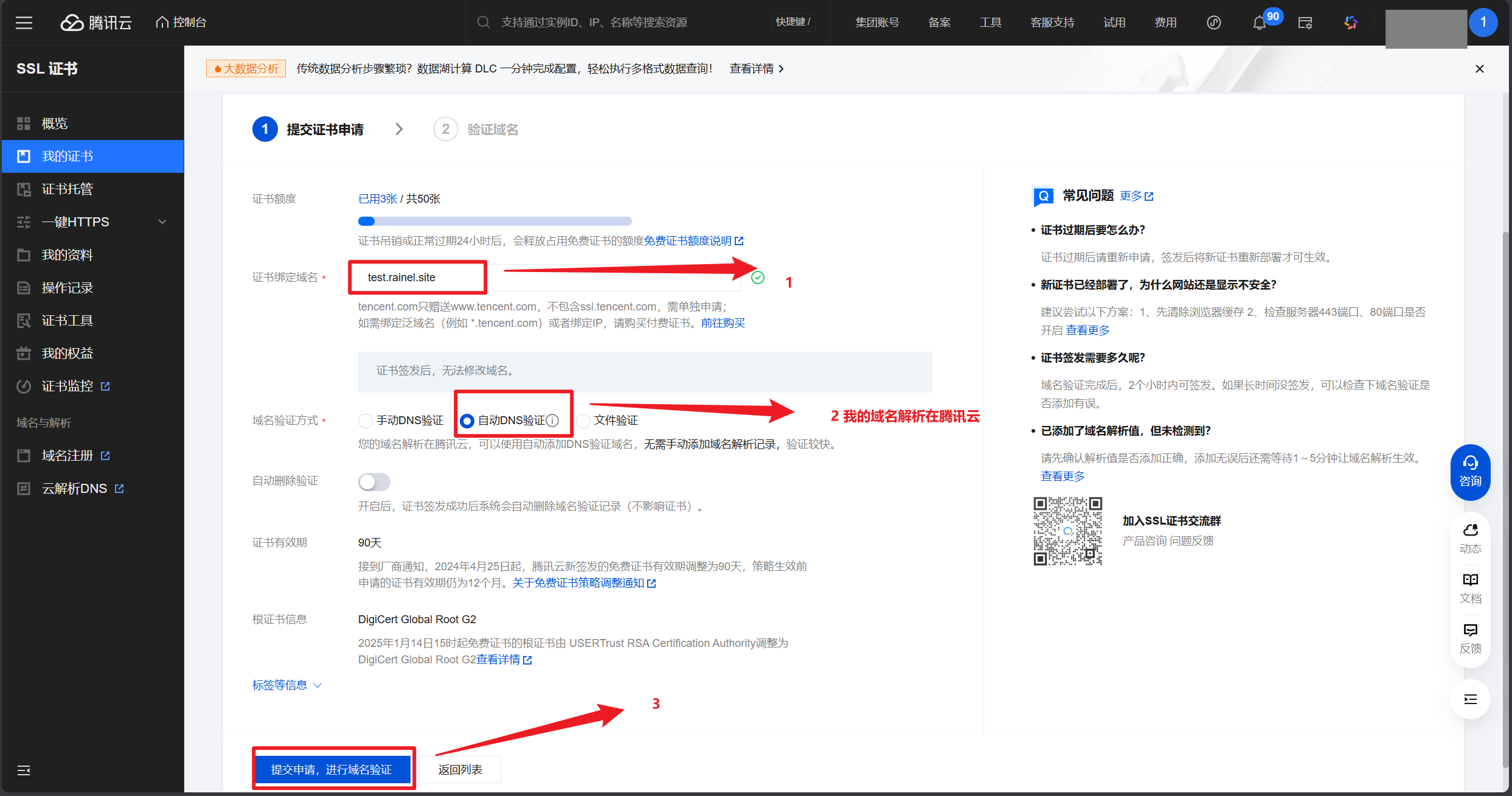Click 已用3张 quota link

click(378, 199)
